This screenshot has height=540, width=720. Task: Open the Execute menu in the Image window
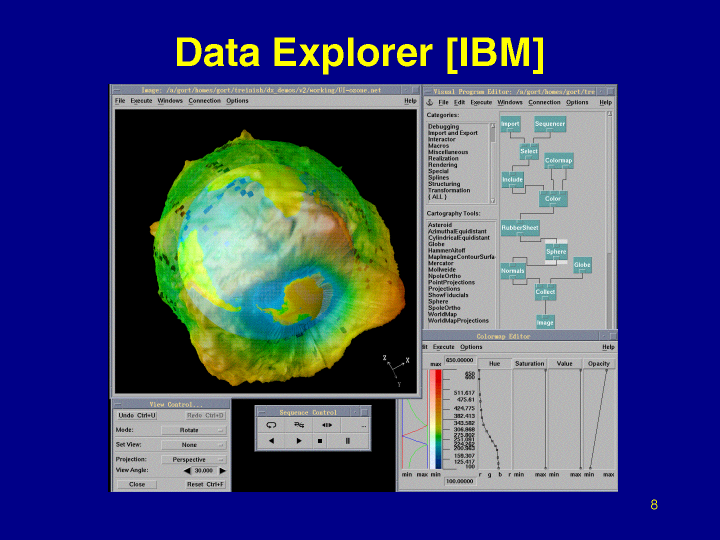141,101
